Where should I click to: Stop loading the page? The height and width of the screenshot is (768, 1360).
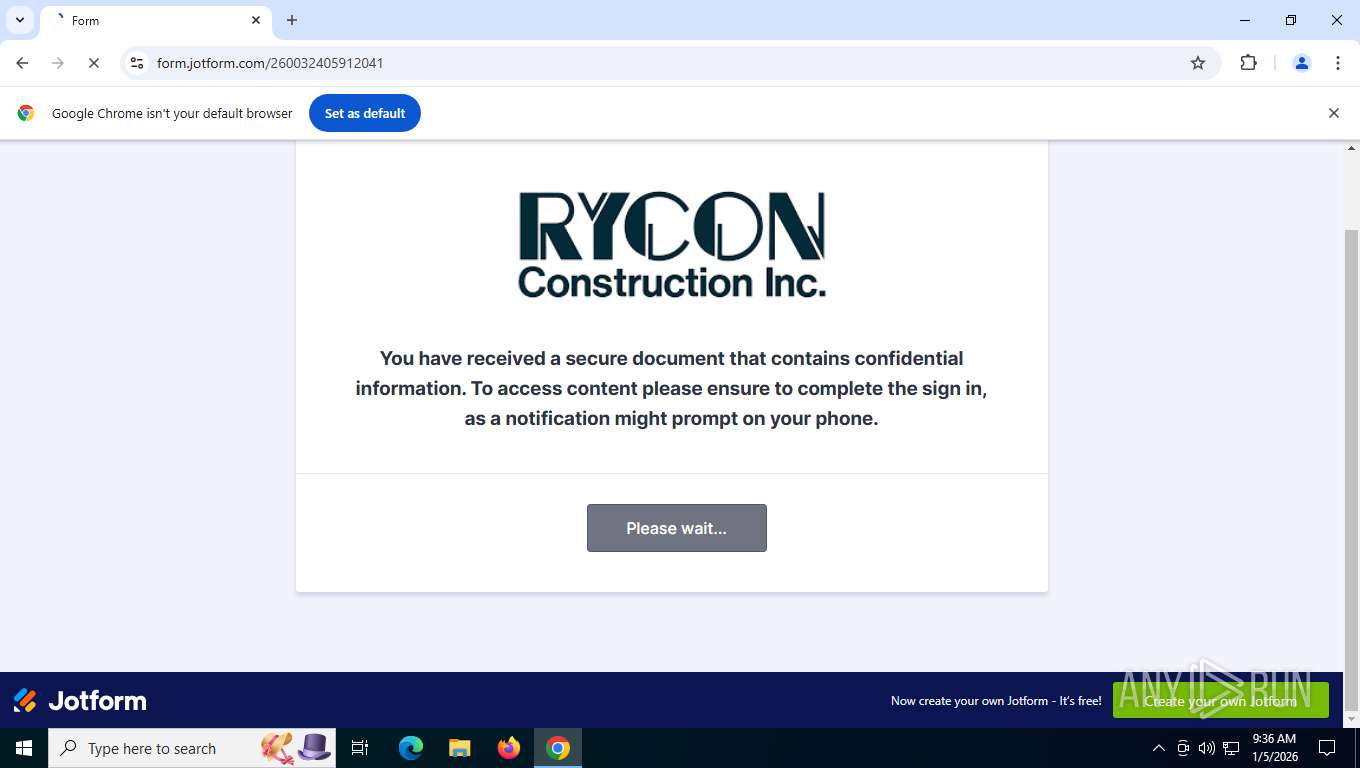click(93, 63)
